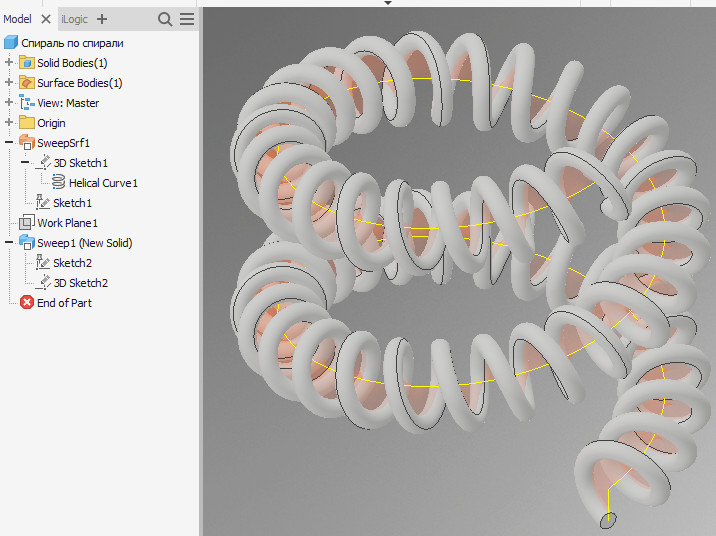The image size is (716, 536).
Task: Click the Origin folder icon
Action: point(27,123)
